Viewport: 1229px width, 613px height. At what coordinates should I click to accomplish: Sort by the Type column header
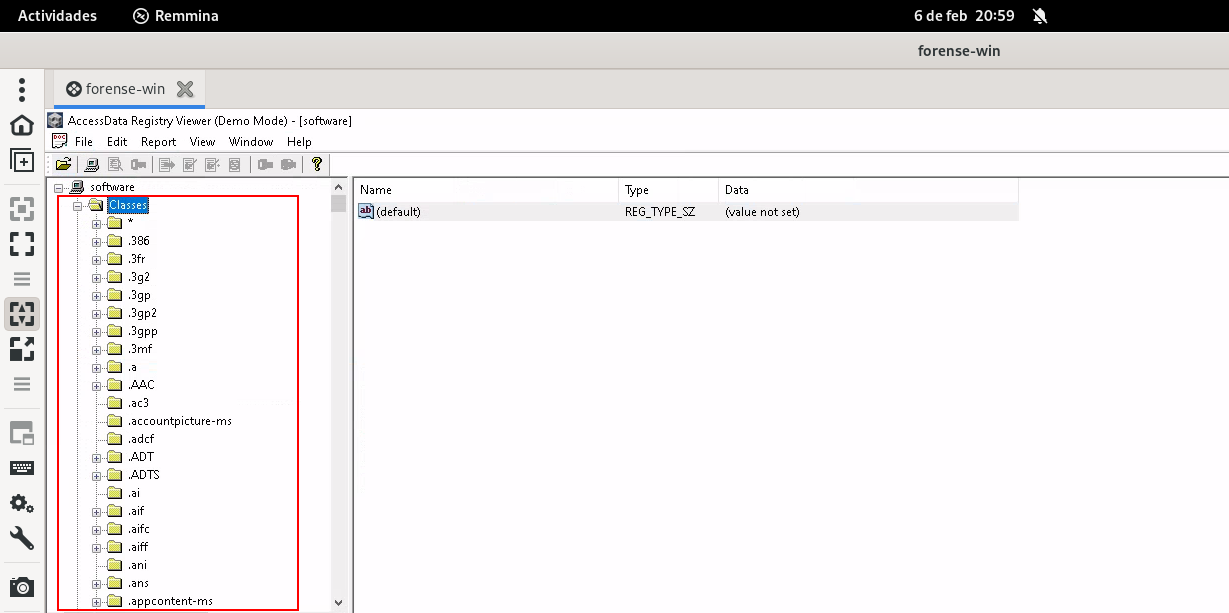[669, 189]
